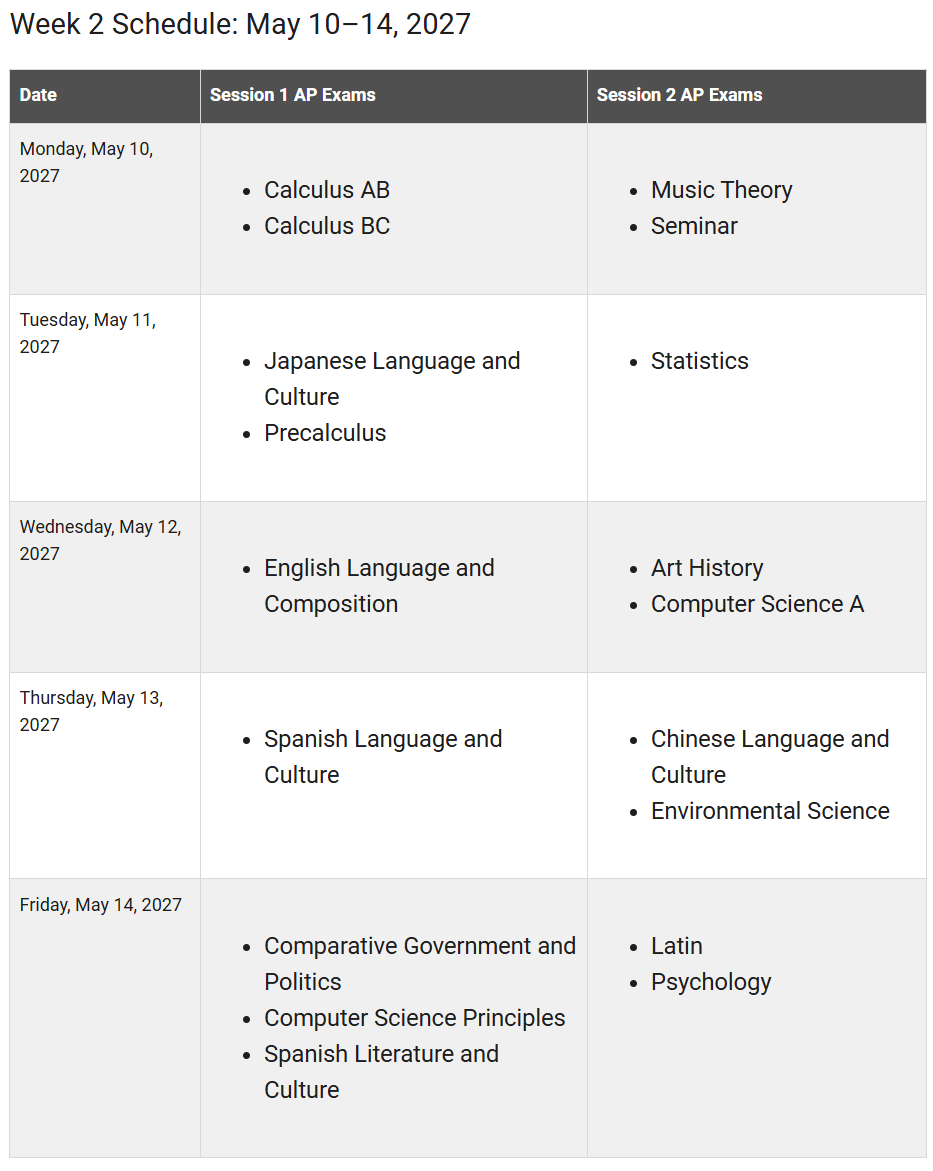Screen dimensions: 933x1171
Task: Click the Week 2 Schedule heading
Action: pos(241,25)
